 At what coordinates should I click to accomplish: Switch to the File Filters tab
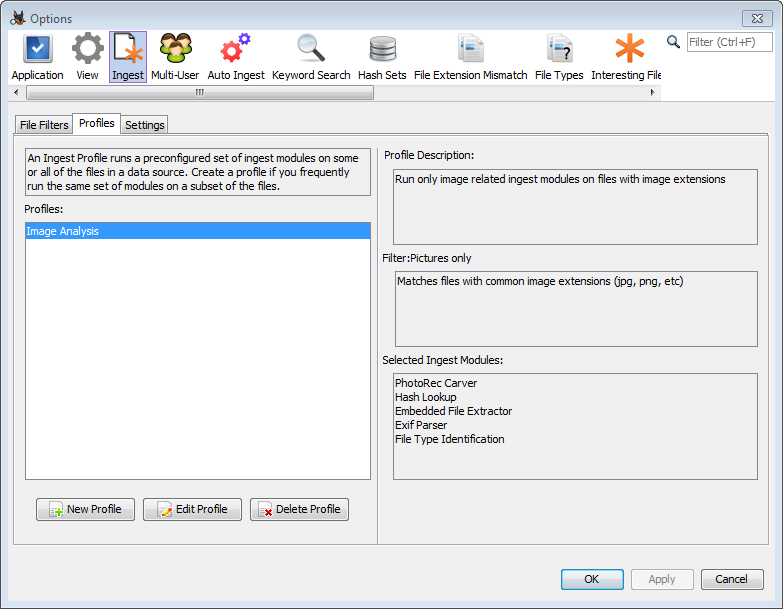[x=44, y=125]
